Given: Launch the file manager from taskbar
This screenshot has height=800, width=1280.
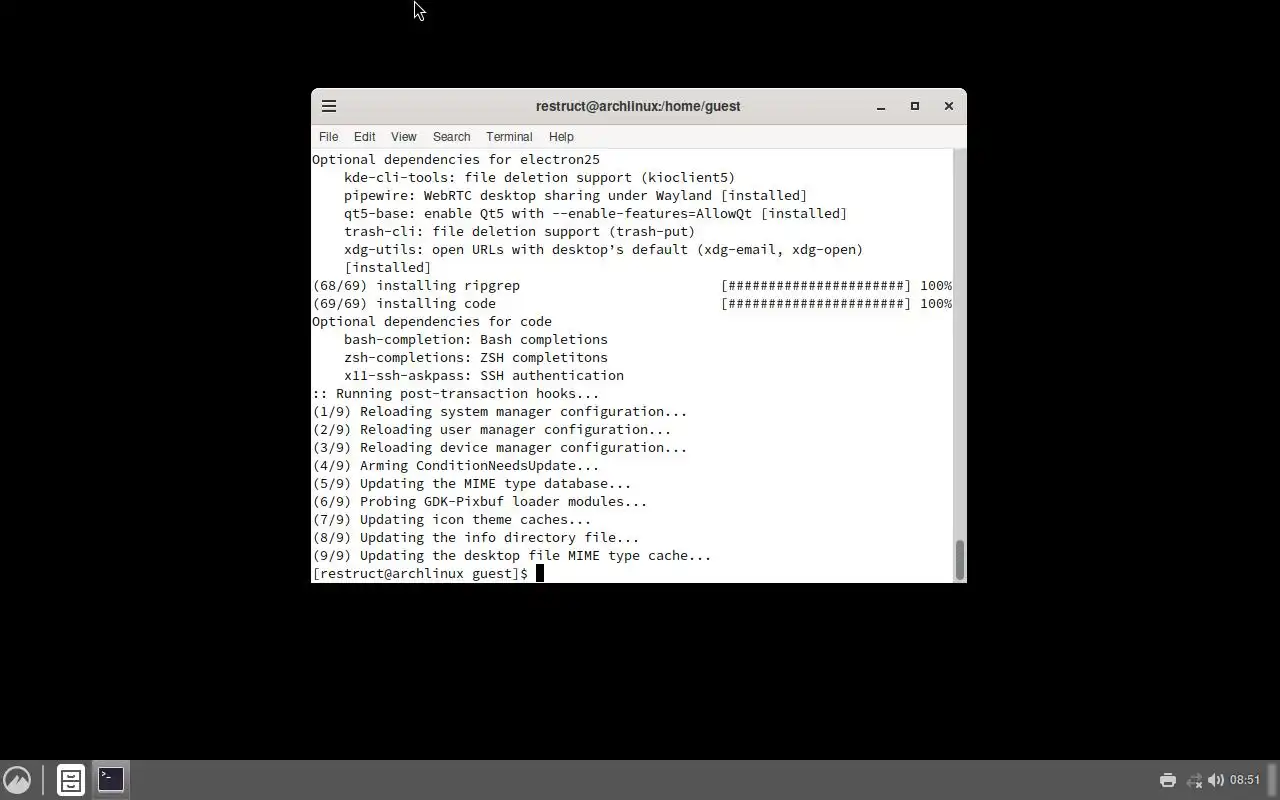Looking at the screenshot, I should coord(70,780).
